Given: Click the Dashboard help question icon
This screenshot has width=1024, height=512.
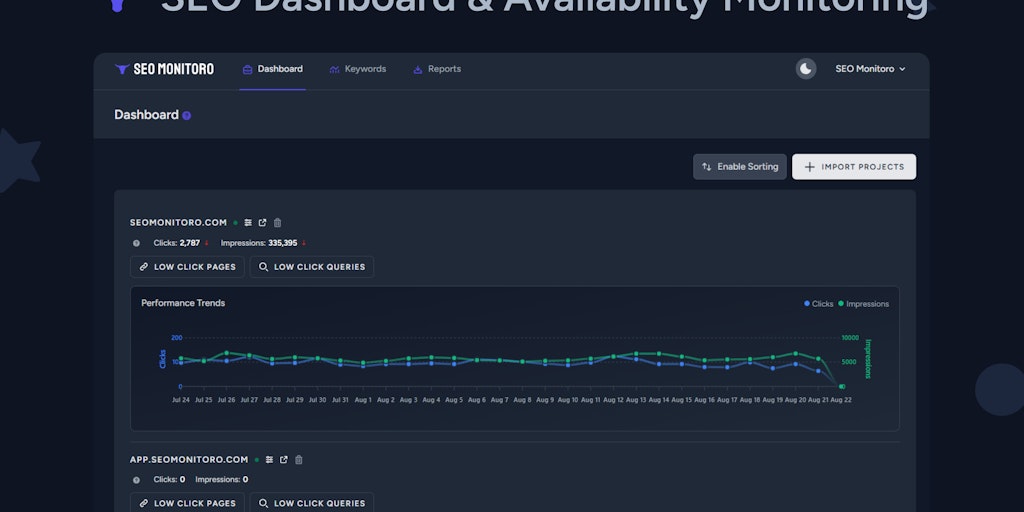Looking at the screenshot, I should click(x=187, y=116).
